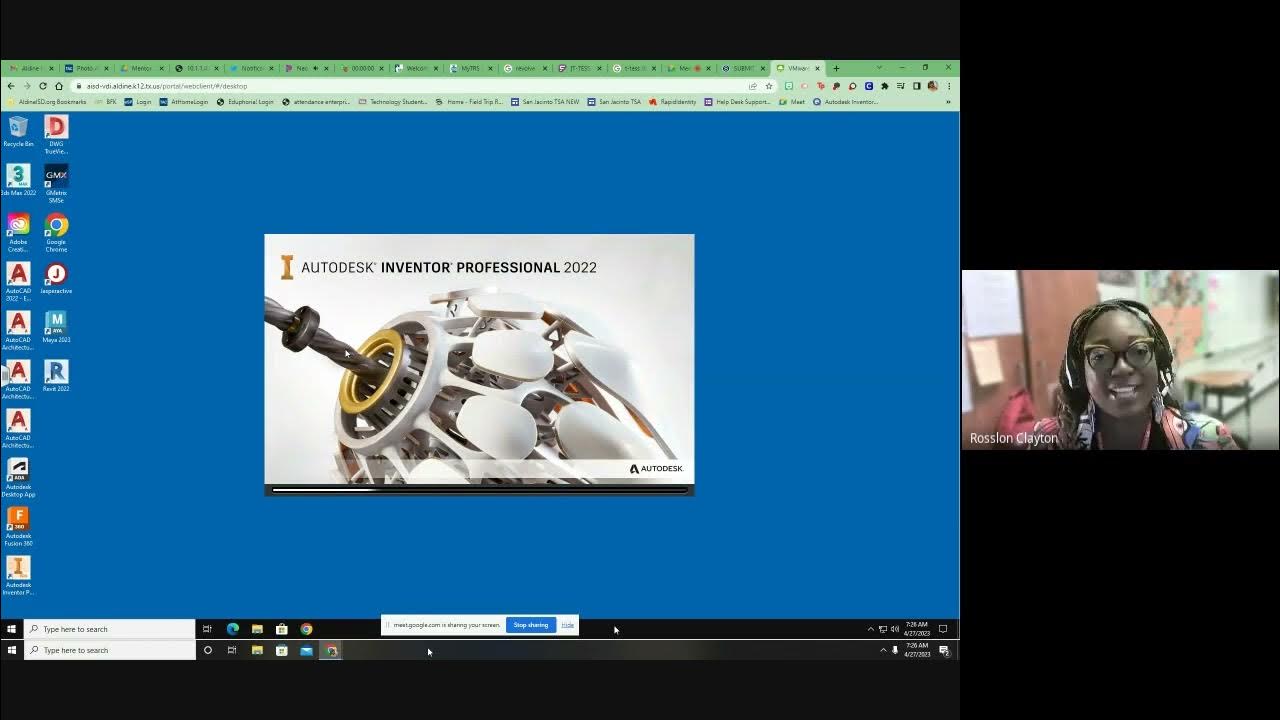Open Microsoft Store on remote taskbar
1280x720 pixels.
pos(282,629)
